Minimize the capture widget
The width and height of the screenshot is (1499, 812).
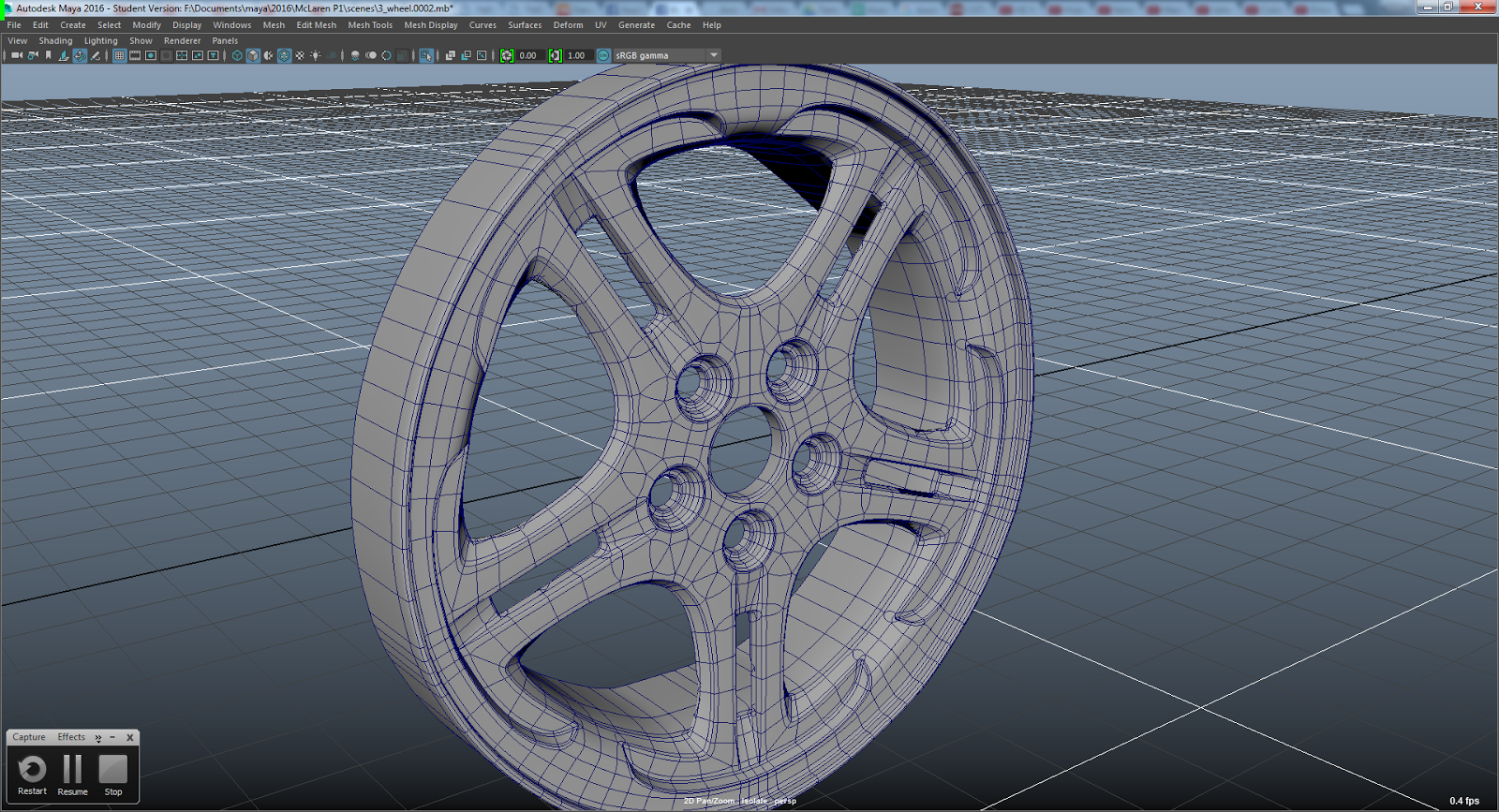pyautogui.click(x=112, y=738)
